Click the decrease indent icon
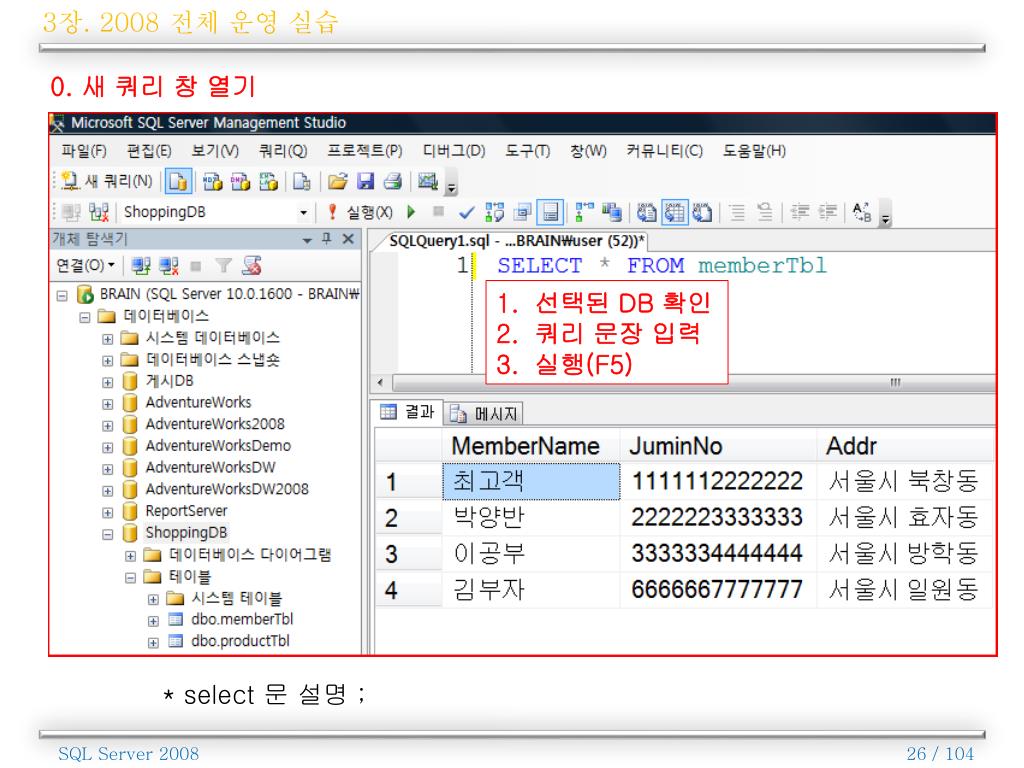 (799, 212)
